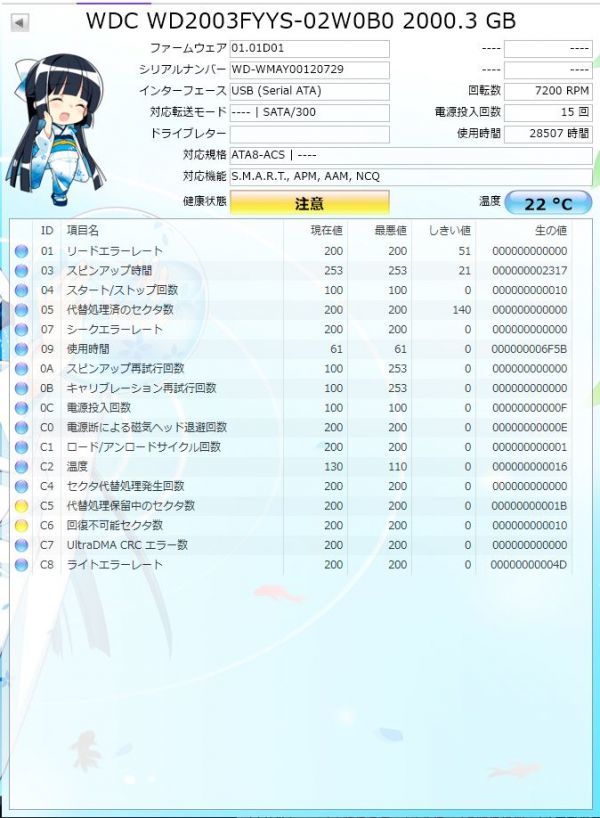Select the 代替処理済のセクタ数 row name
The image size is (600, 818).
(x=120, y=310)
